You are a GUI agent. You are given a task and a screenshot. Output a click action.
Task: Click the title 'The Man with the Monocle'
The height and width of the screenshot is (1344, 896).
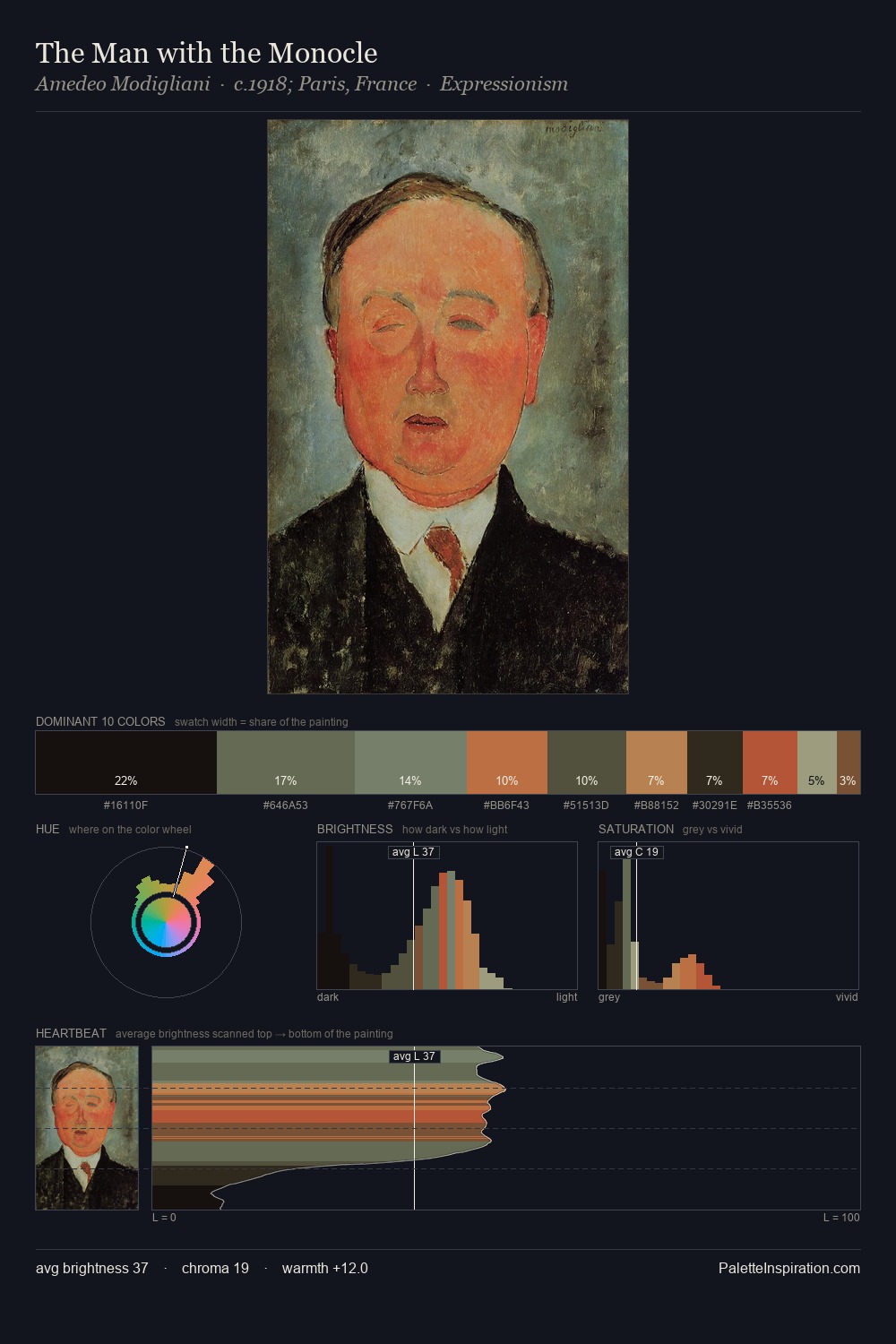(206, 53)
